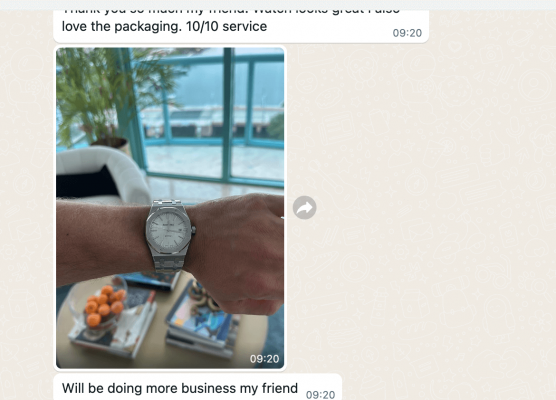556x400 pixels.
Task: Click the silver watch dial in the photo
Action: pos(168,230)
